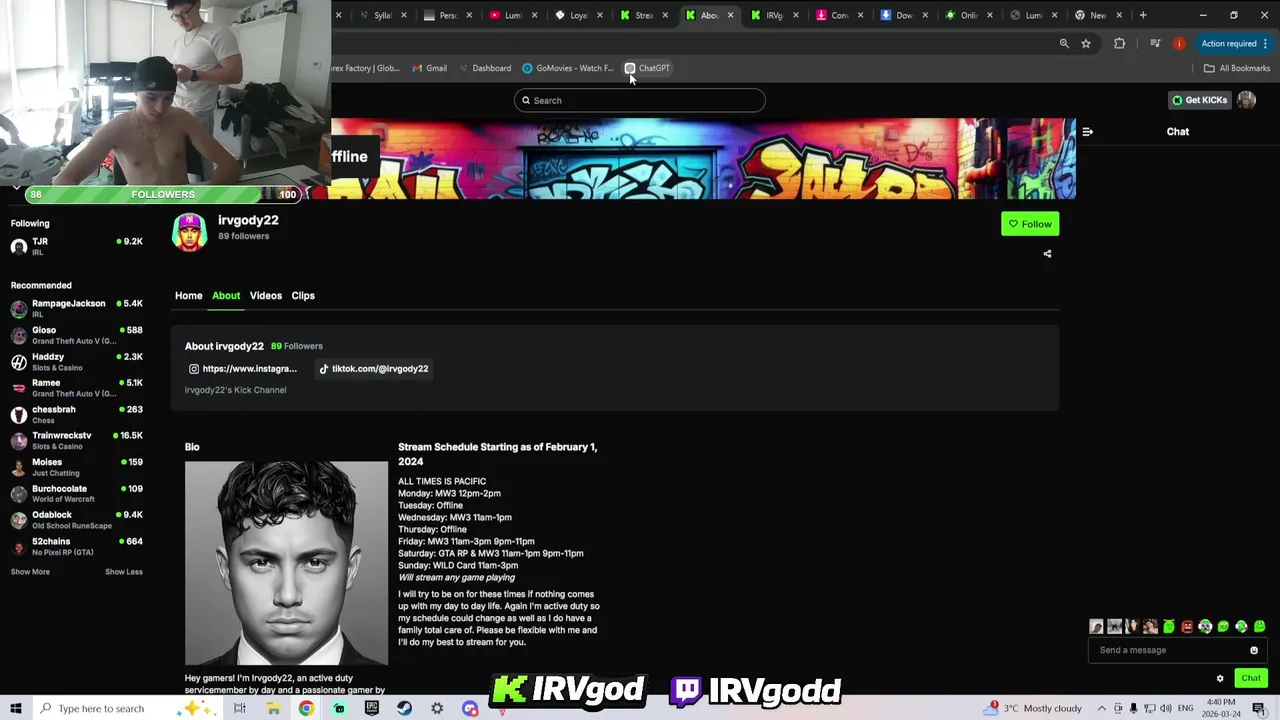This screenshot has height=720, width=1280.
Task: Open the GoMovies bookmark
Action: pyautogui.click(x=567, y=68)
